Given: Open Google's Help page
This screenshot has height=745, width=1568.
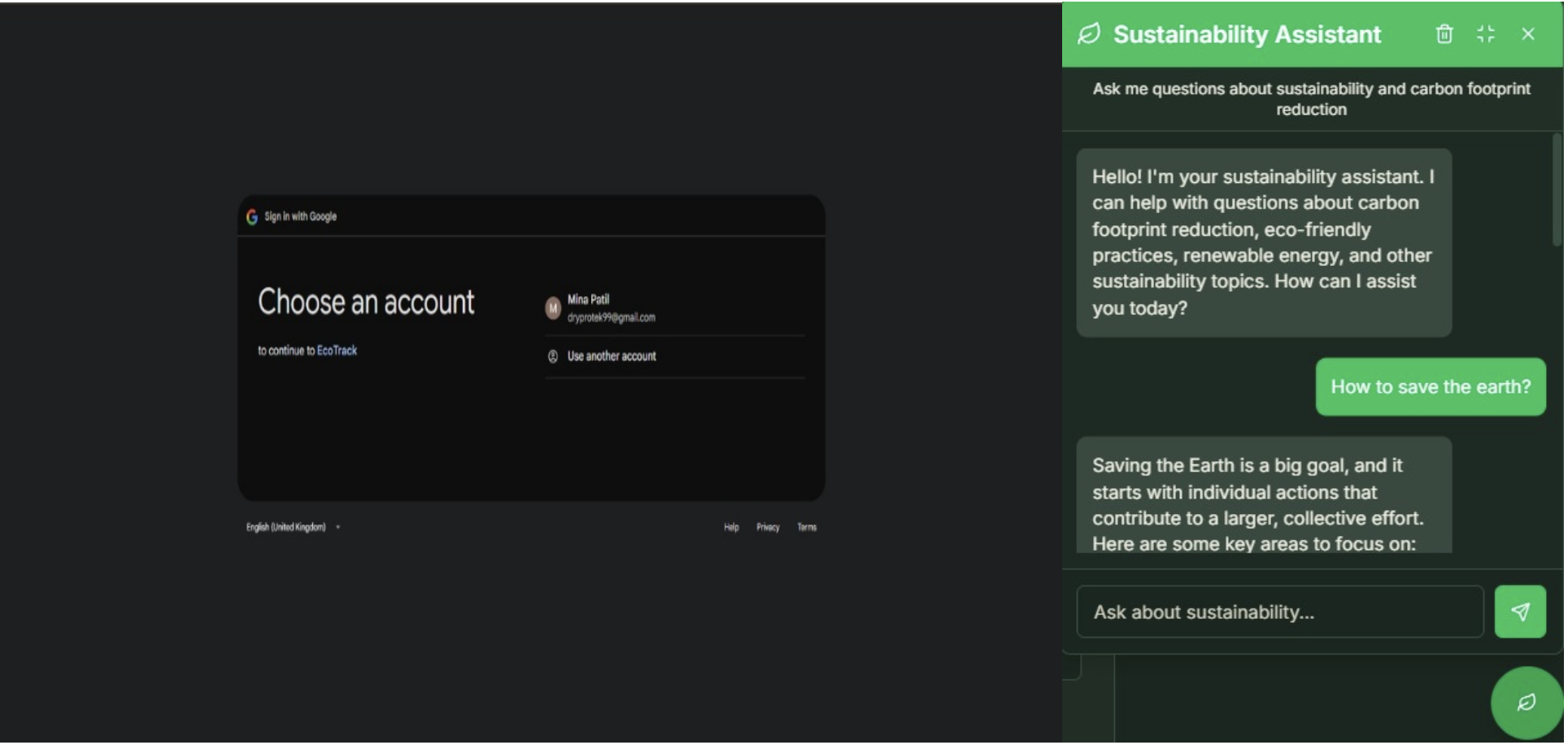Looking at the screenshot, I should [x=730, y=527].
